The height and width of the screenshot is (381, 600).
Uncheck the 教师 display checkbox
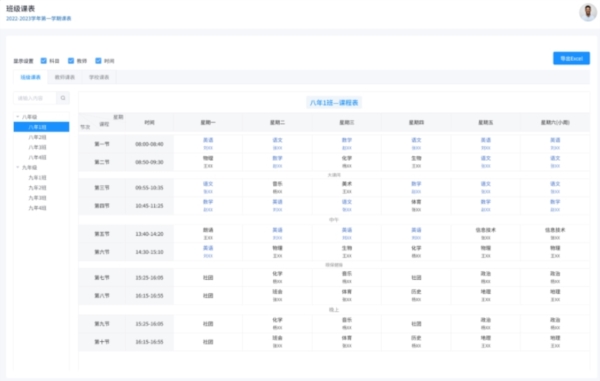[x=71, y=61]
